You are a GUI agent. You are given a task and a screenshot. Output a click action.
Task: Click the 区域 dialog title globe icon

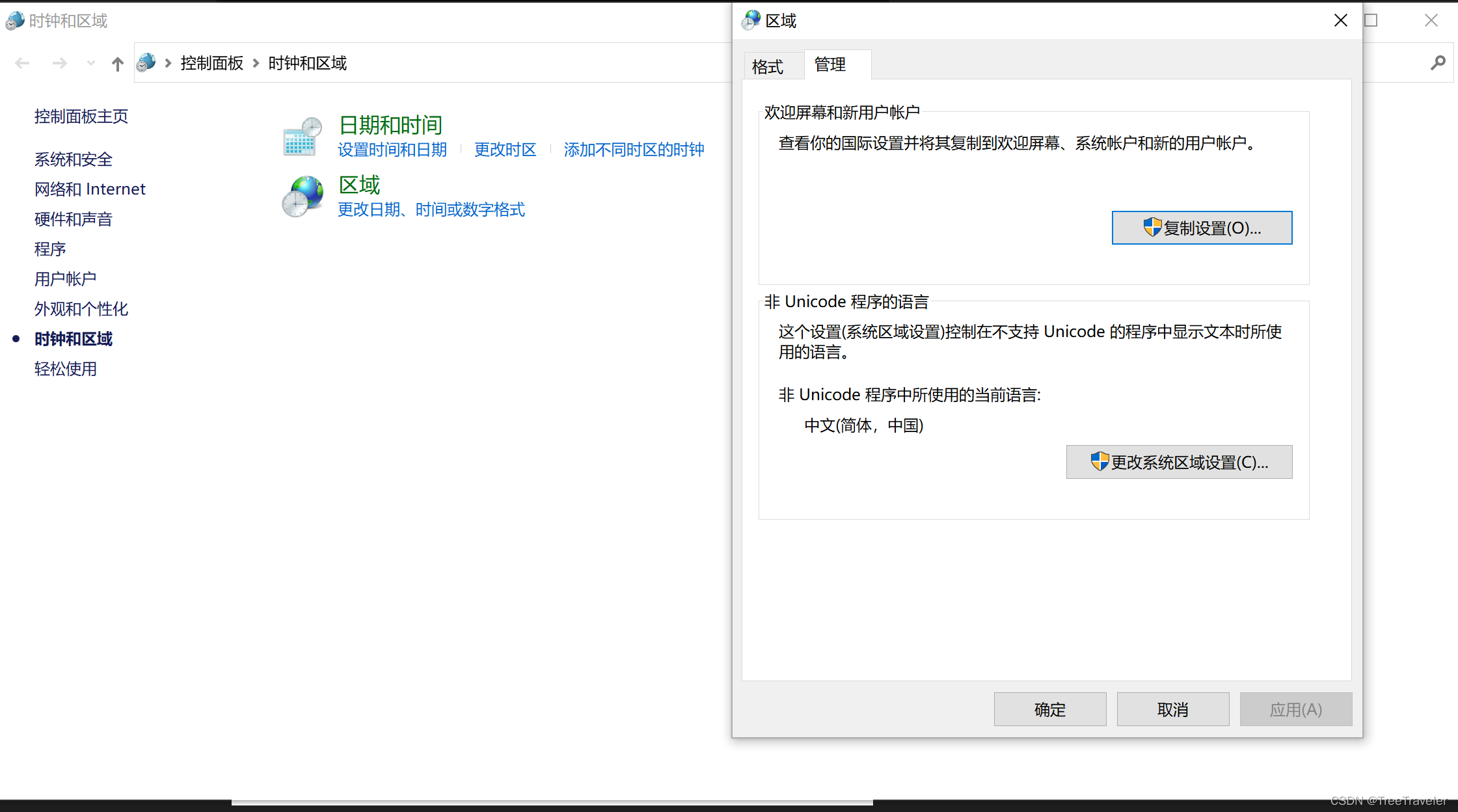pyautogui.click(x=751, y=20)
